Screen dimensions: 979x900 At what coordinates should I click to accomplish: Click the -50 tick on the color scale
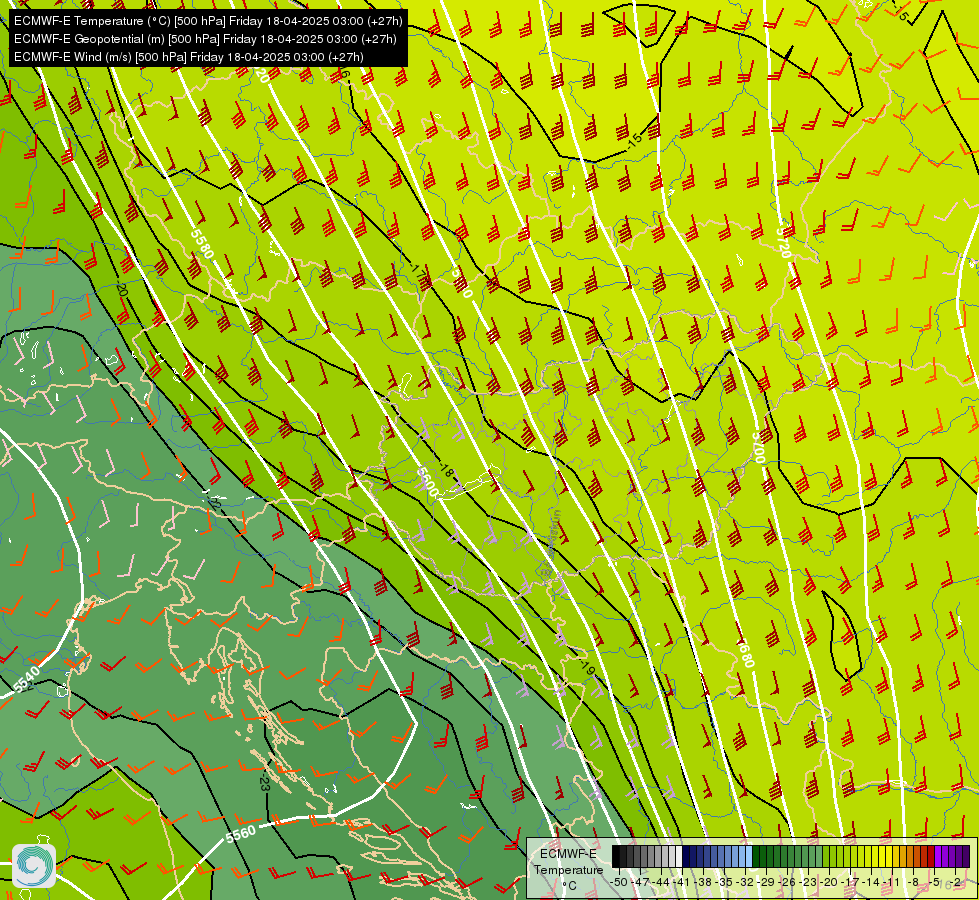point(619,882)
